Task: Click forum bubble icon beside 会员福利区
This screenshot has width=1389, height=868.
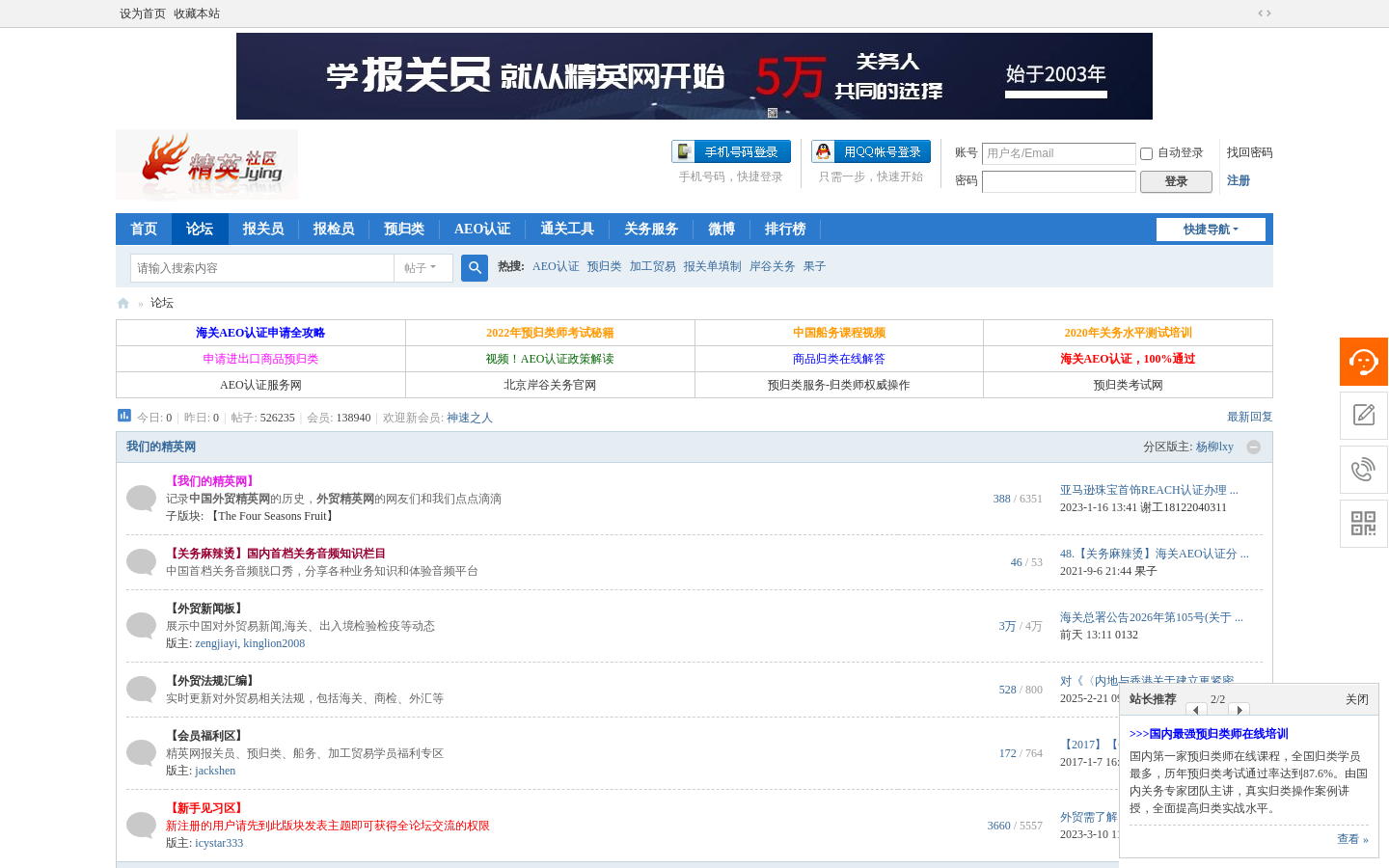Action: click(x=141, y=753)
